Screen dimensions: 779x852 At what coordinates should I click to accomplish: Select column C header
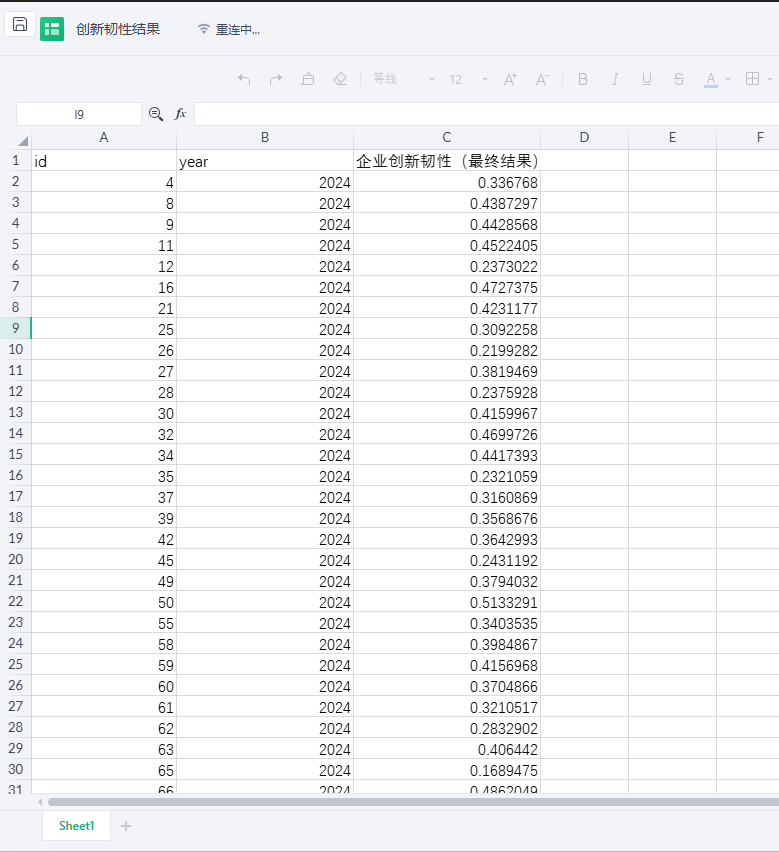pos(447,137)
